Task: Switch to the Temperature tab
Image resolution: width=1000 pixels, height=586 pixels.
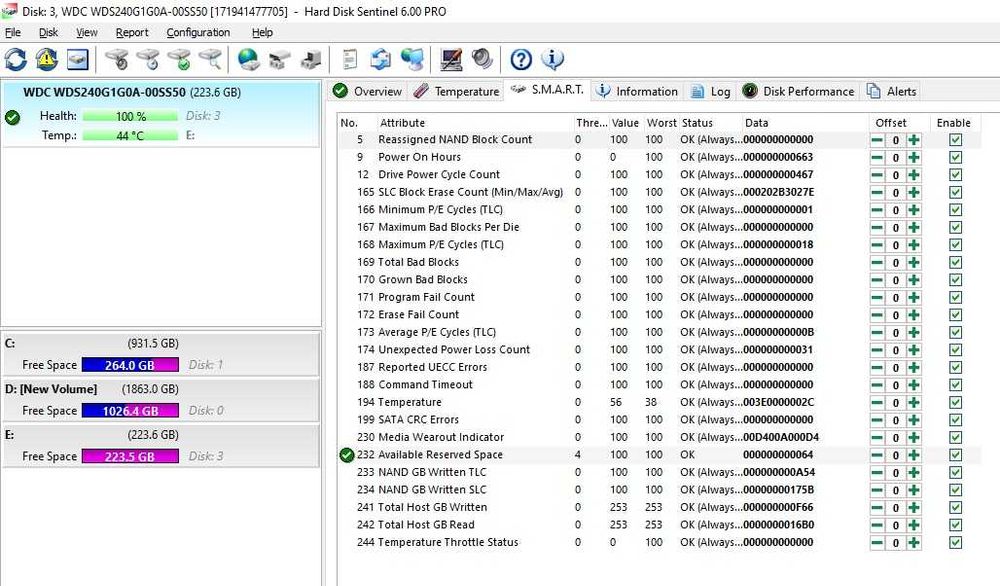Action: (457, 91)
